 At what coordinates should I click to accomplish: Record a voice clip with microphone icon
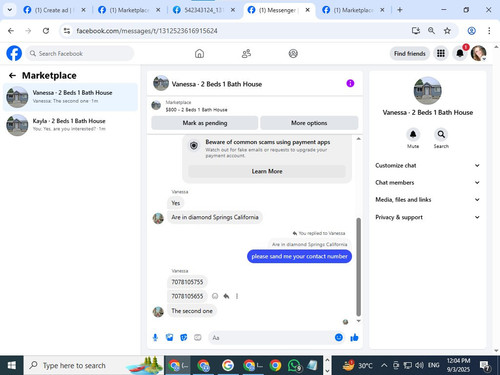(x=155, y=338)
